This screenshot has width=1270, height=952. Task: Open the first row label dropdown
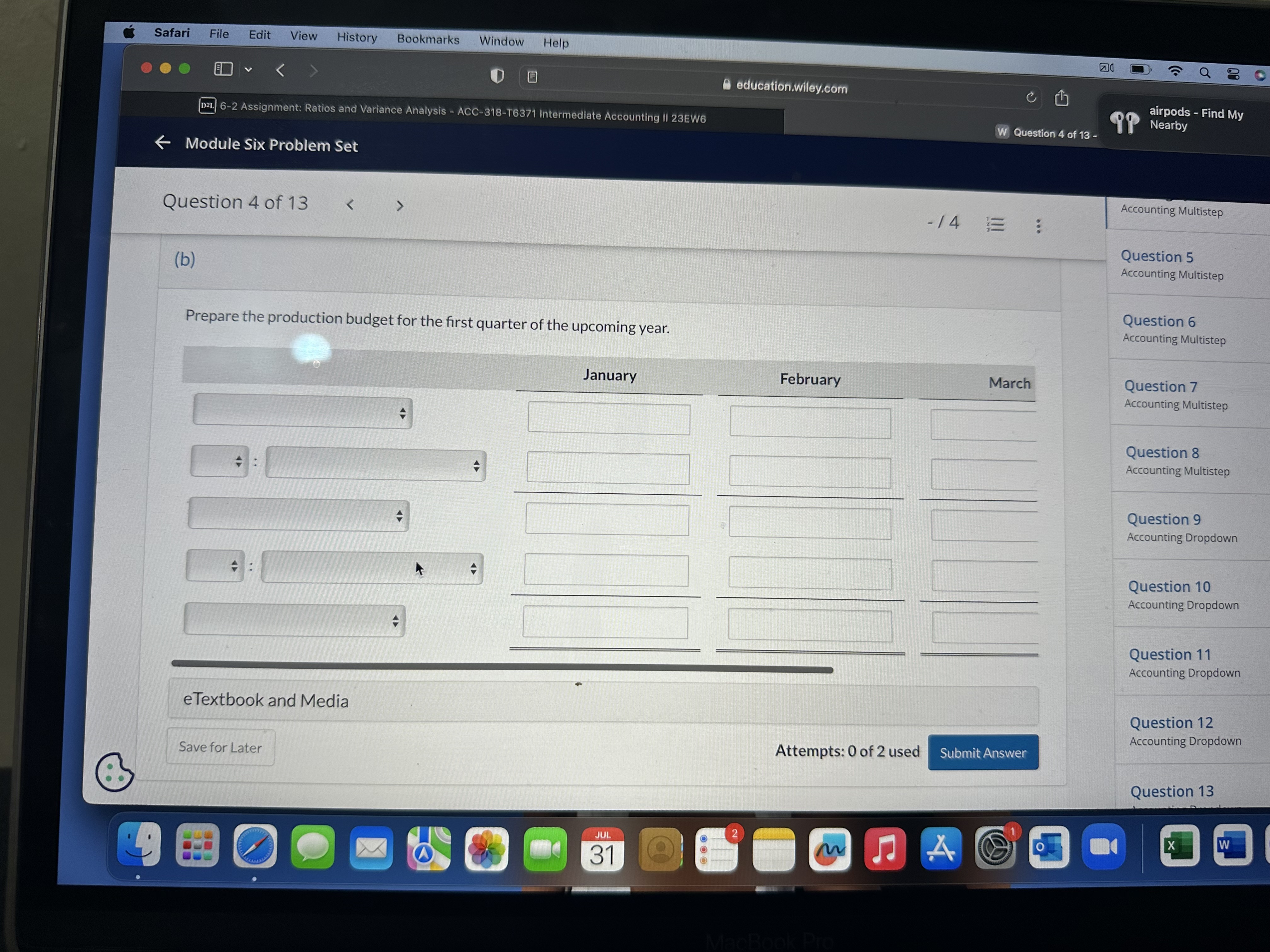click(303, 411)
